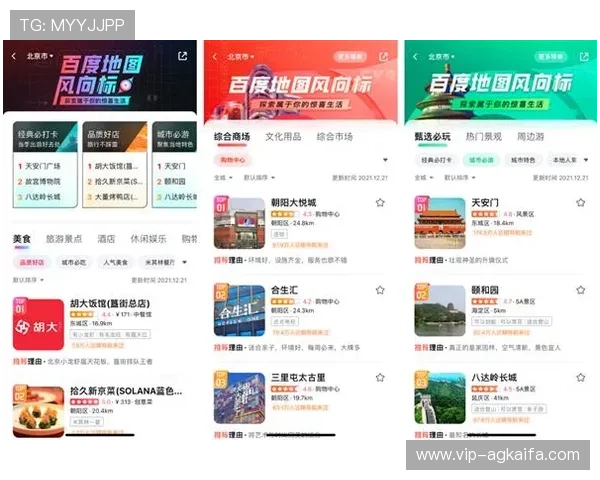
Task: Open 拾久新京菜(SOLANA蓝色… listing title
Action: point(126,391)
